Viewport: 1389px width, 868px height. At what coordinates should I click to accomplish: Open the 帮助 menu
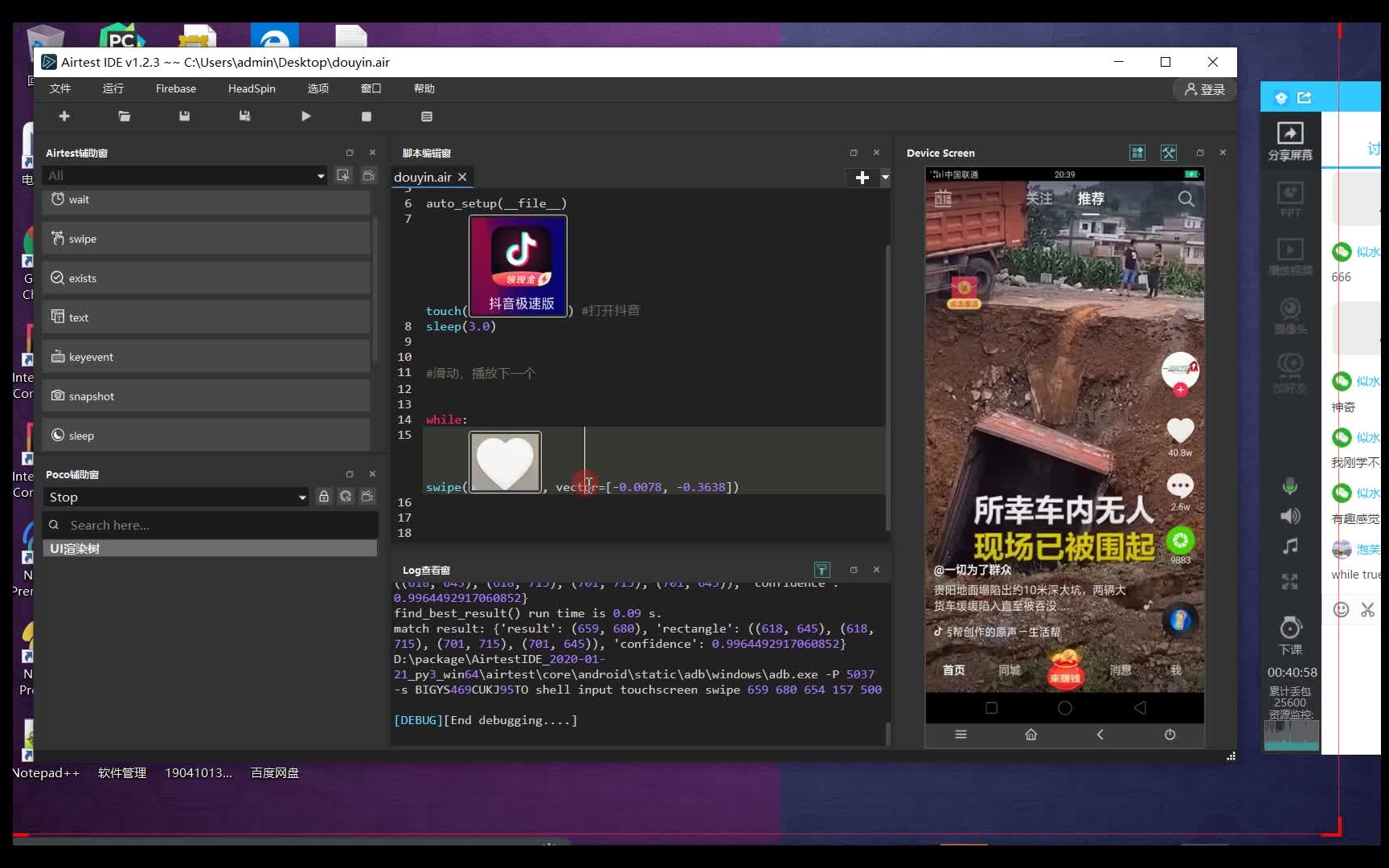[x=424, y=88]
